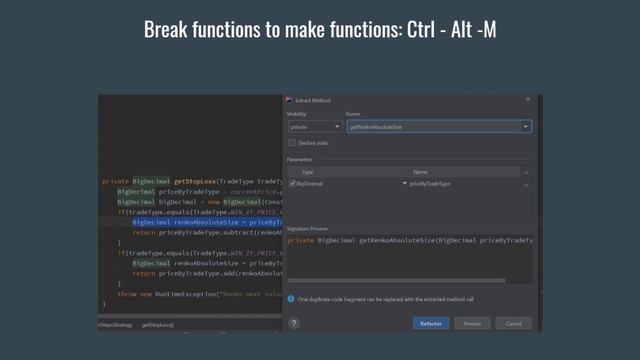Click getStopLoss in the editor breadcrumb bar
The height and width of the screenshot is (360, 640).
pos(158,325)
